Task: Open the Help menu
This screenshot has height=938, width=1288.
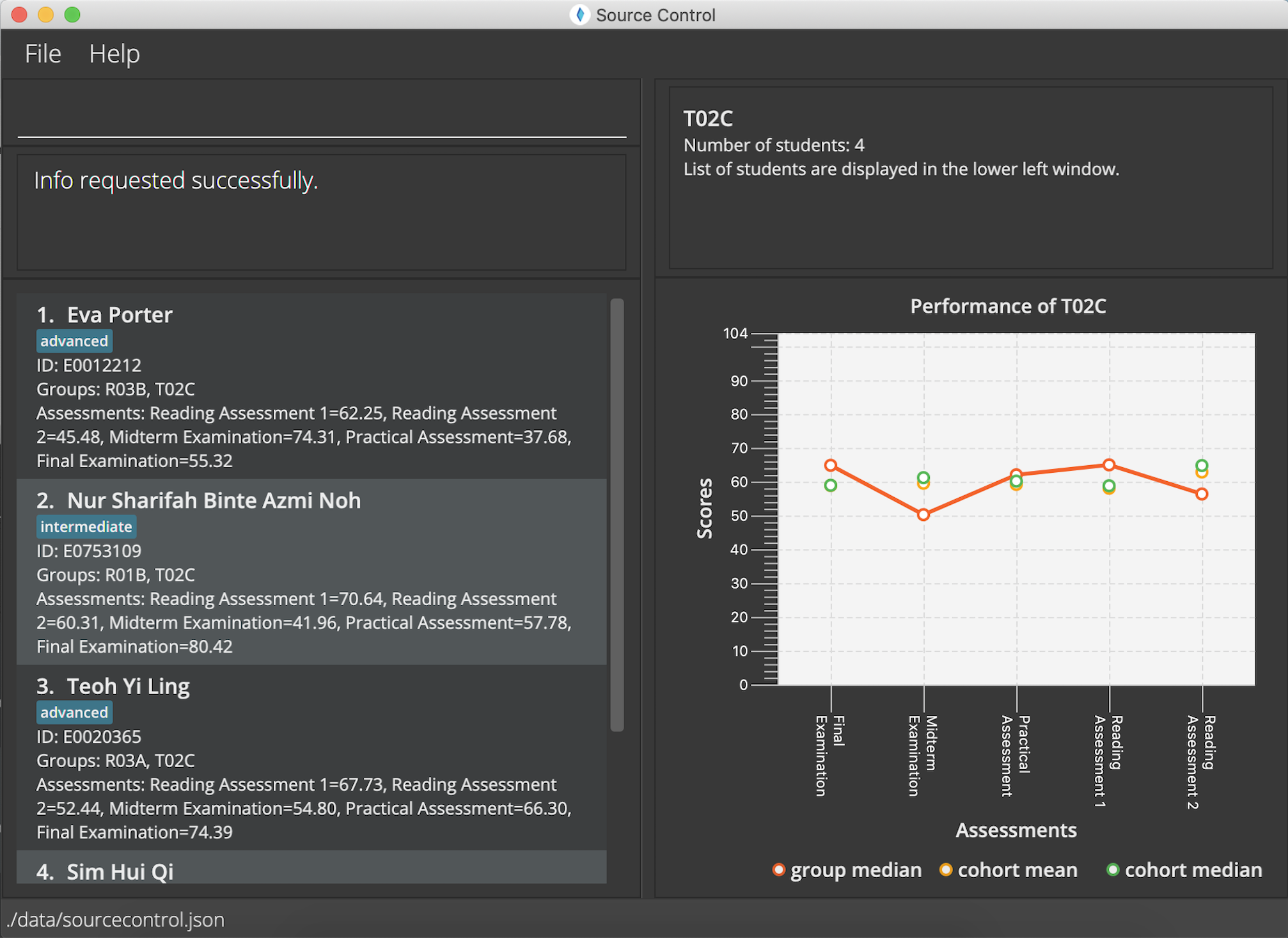Action: click(114, 54)
